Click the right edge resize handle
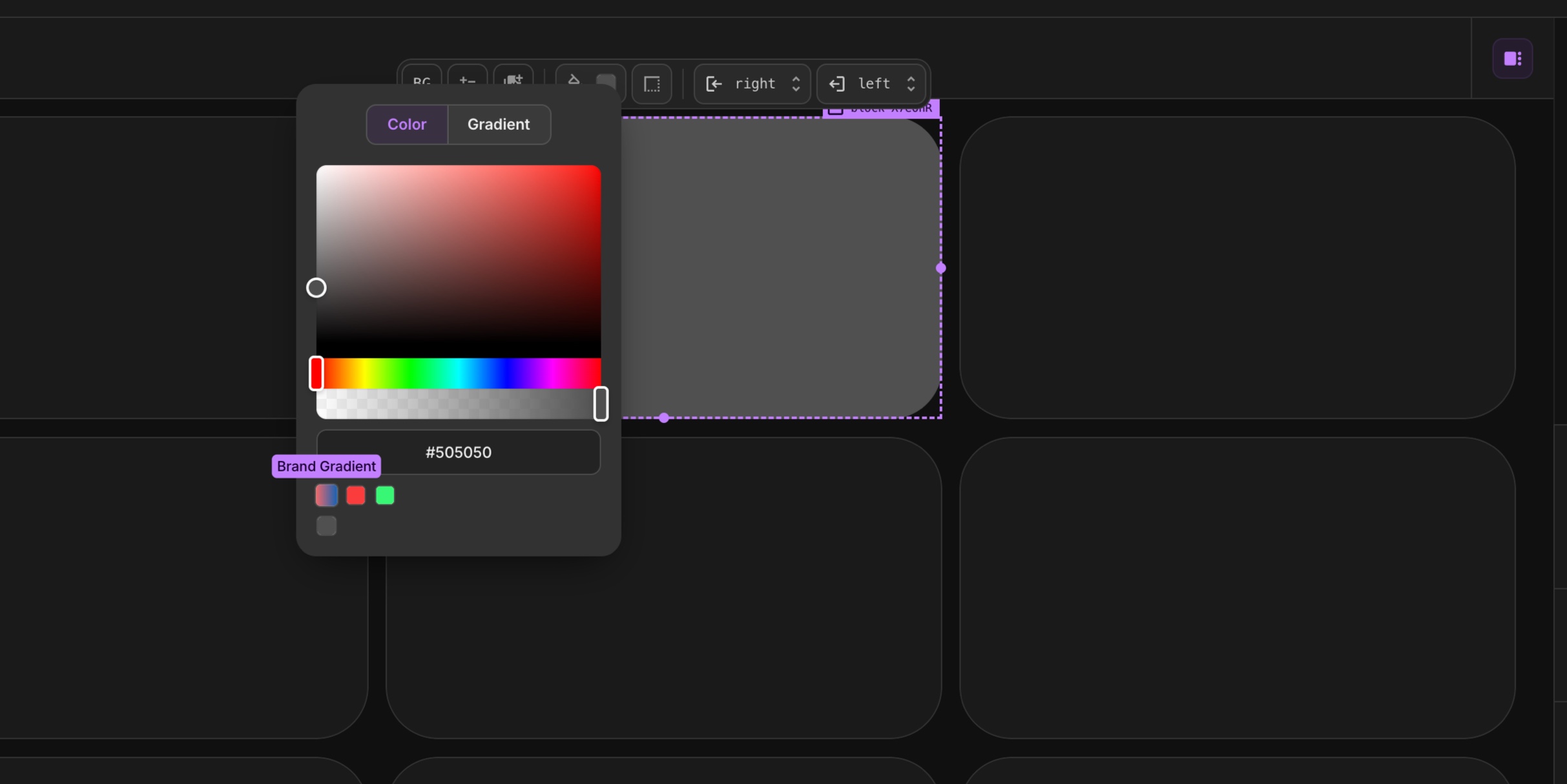 [940, 268]
